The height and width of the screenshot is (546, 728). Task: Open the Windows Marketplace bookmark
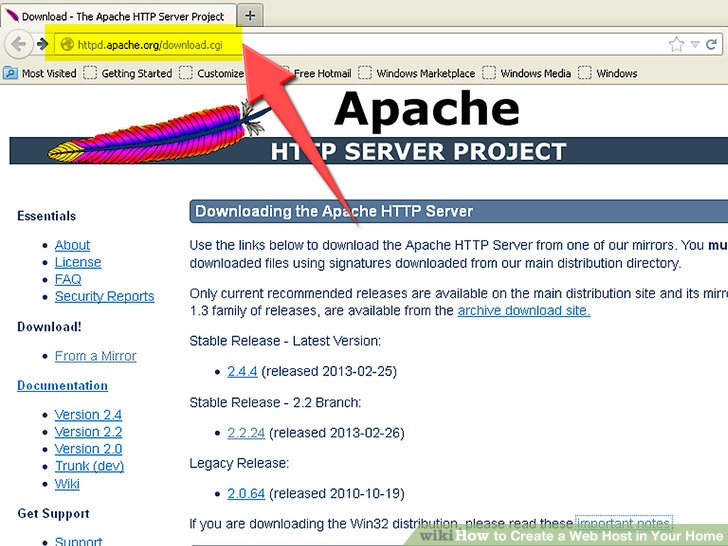point(425,73)
